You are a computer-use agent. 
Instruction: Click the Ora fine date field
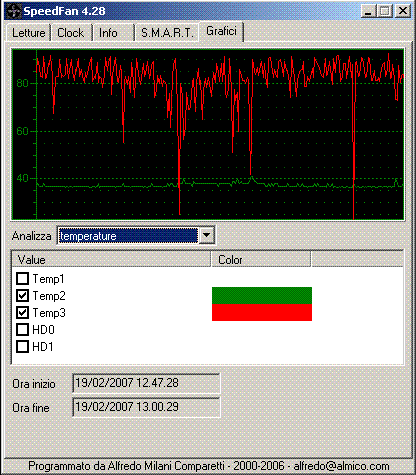click(146, 407)
